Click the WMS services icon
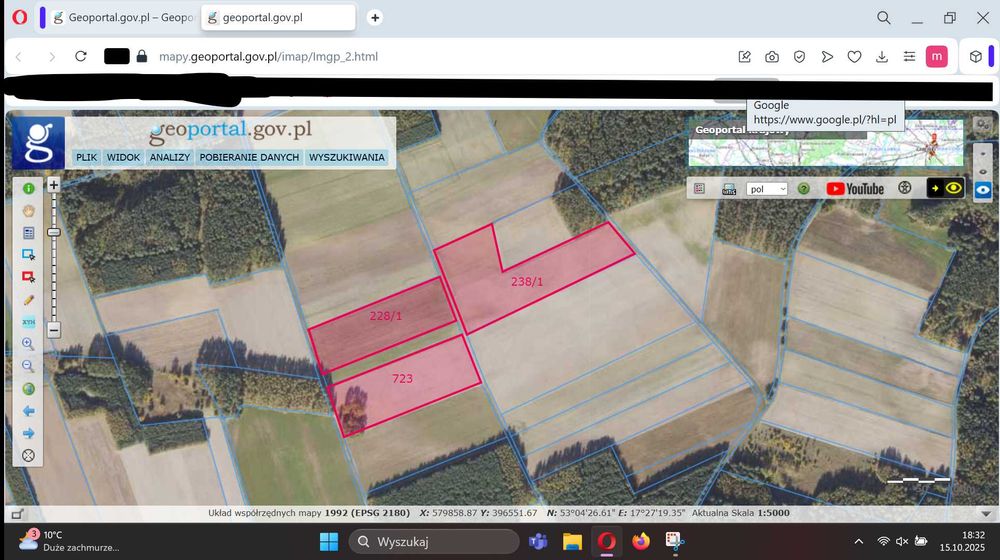Screen dimensions: 1000x560 click(x=729, y=189)
